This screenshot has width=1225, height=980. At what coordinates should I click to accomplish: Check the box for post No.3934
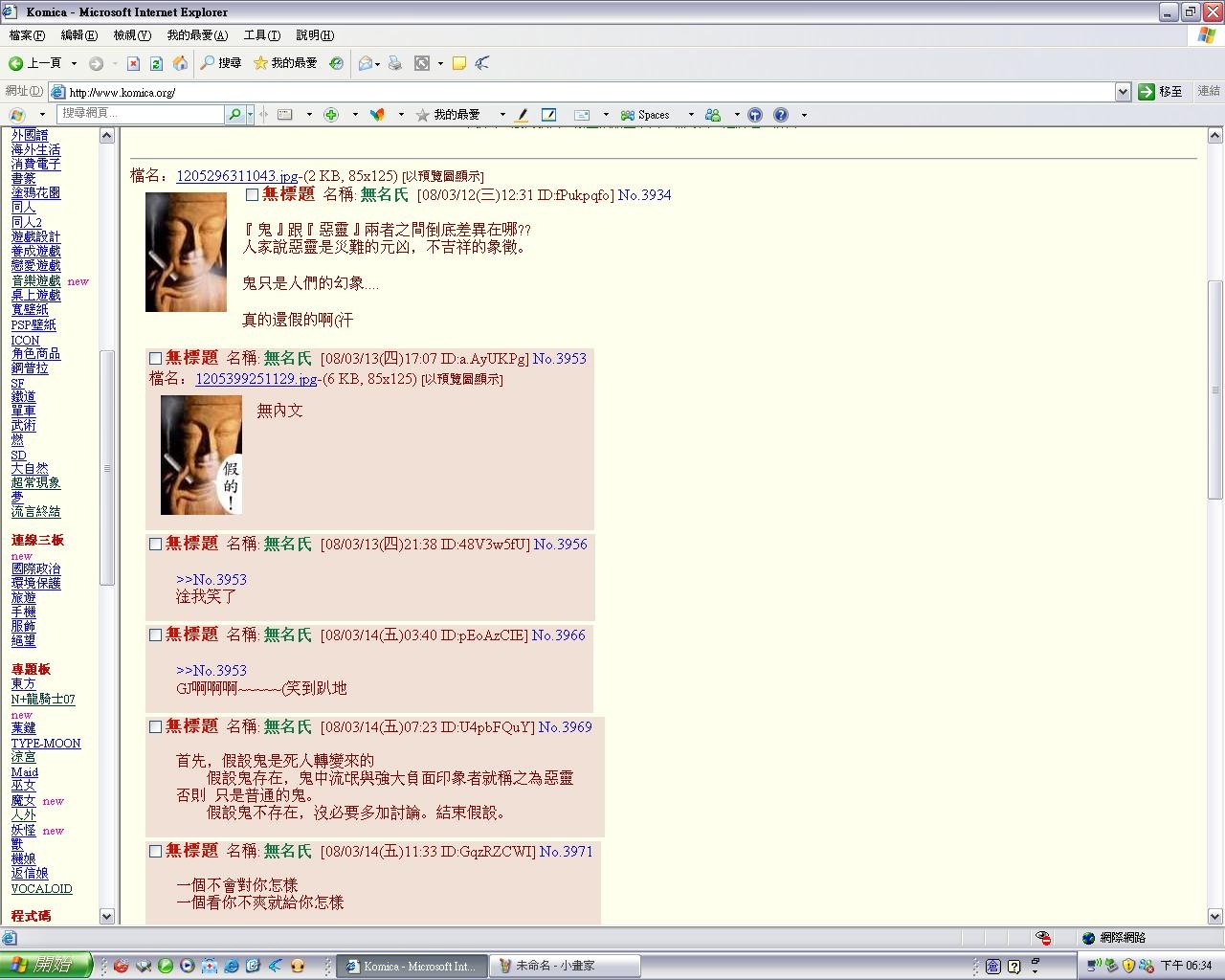click(252, 195)
